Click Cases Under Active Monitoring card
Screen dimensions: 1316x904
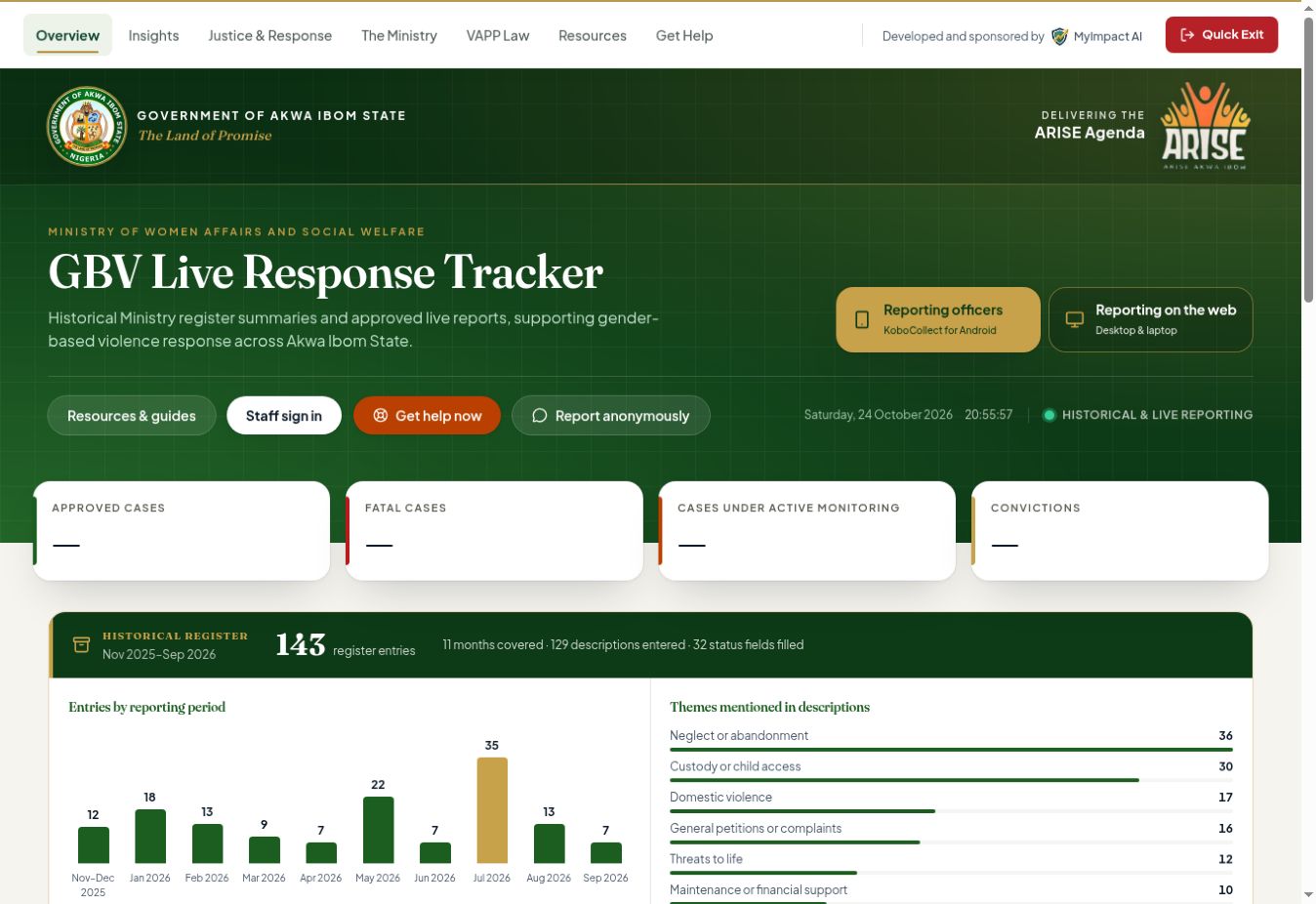pyautogui.click(x=807, y=531)
